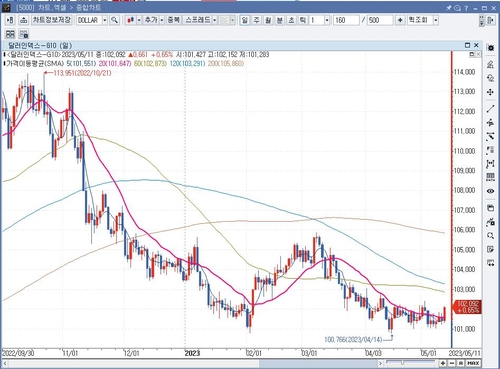500x369 pixels.
Task: Zoom in with bottom plus button
Action: (443, 363)
